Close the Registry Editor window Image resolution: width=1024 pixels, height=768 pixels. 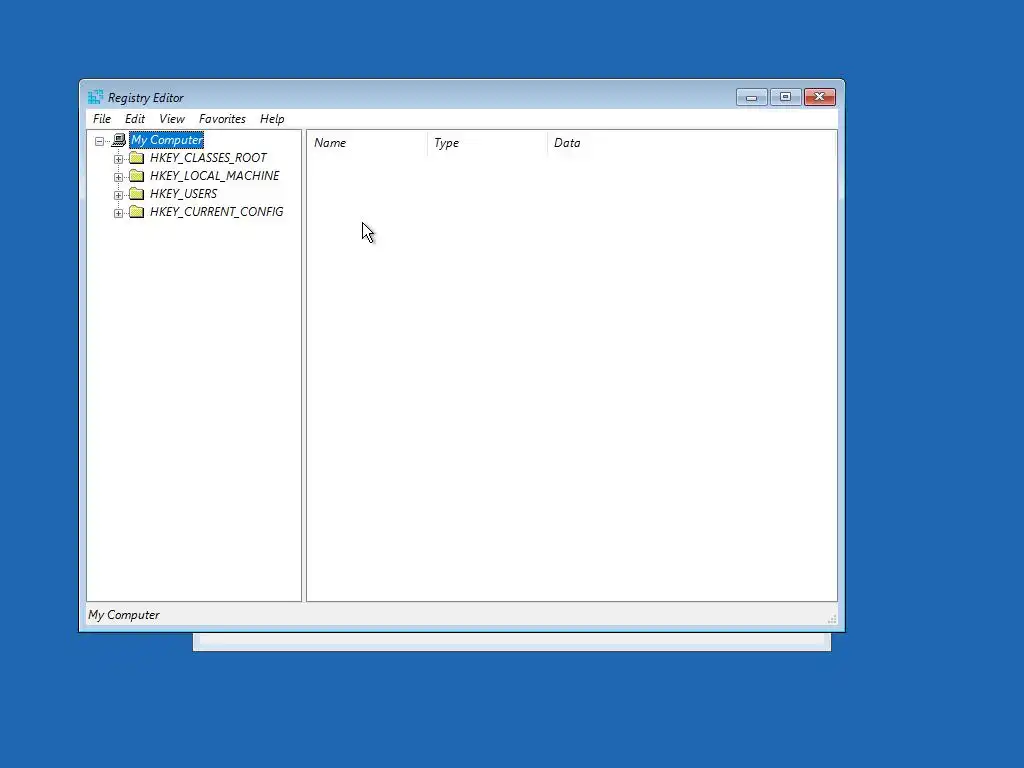coord(820,97)
